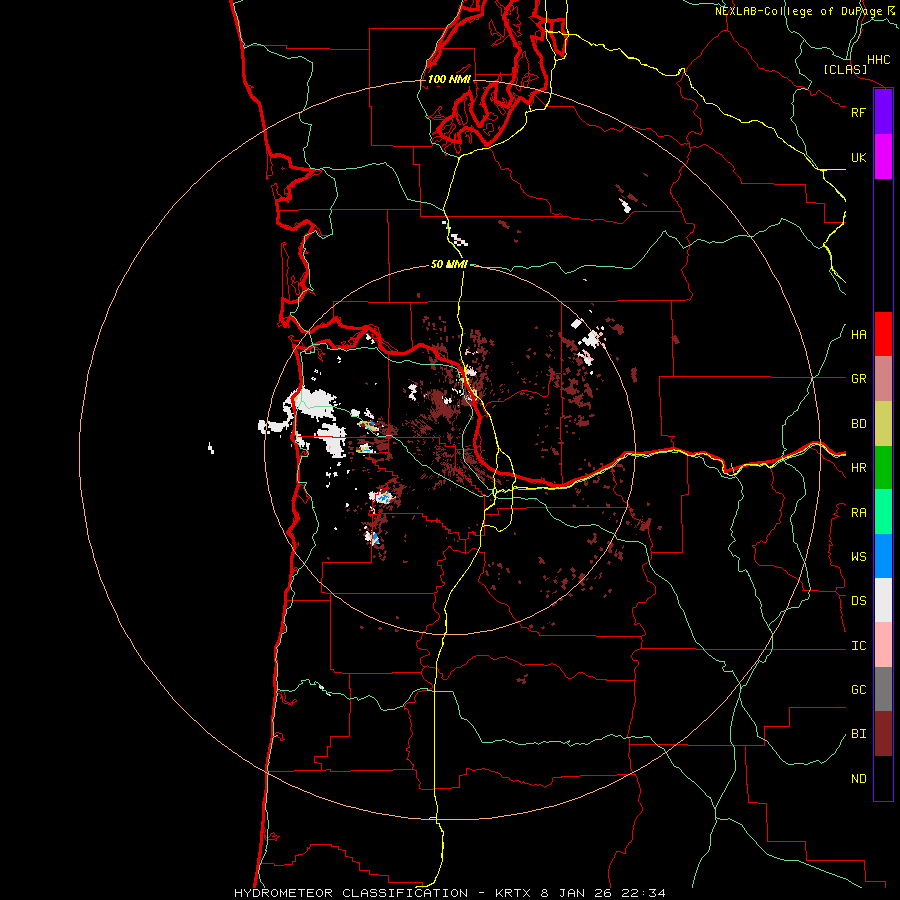Click the GC legend label
900x900 pixels.
(x=858, y=690)
